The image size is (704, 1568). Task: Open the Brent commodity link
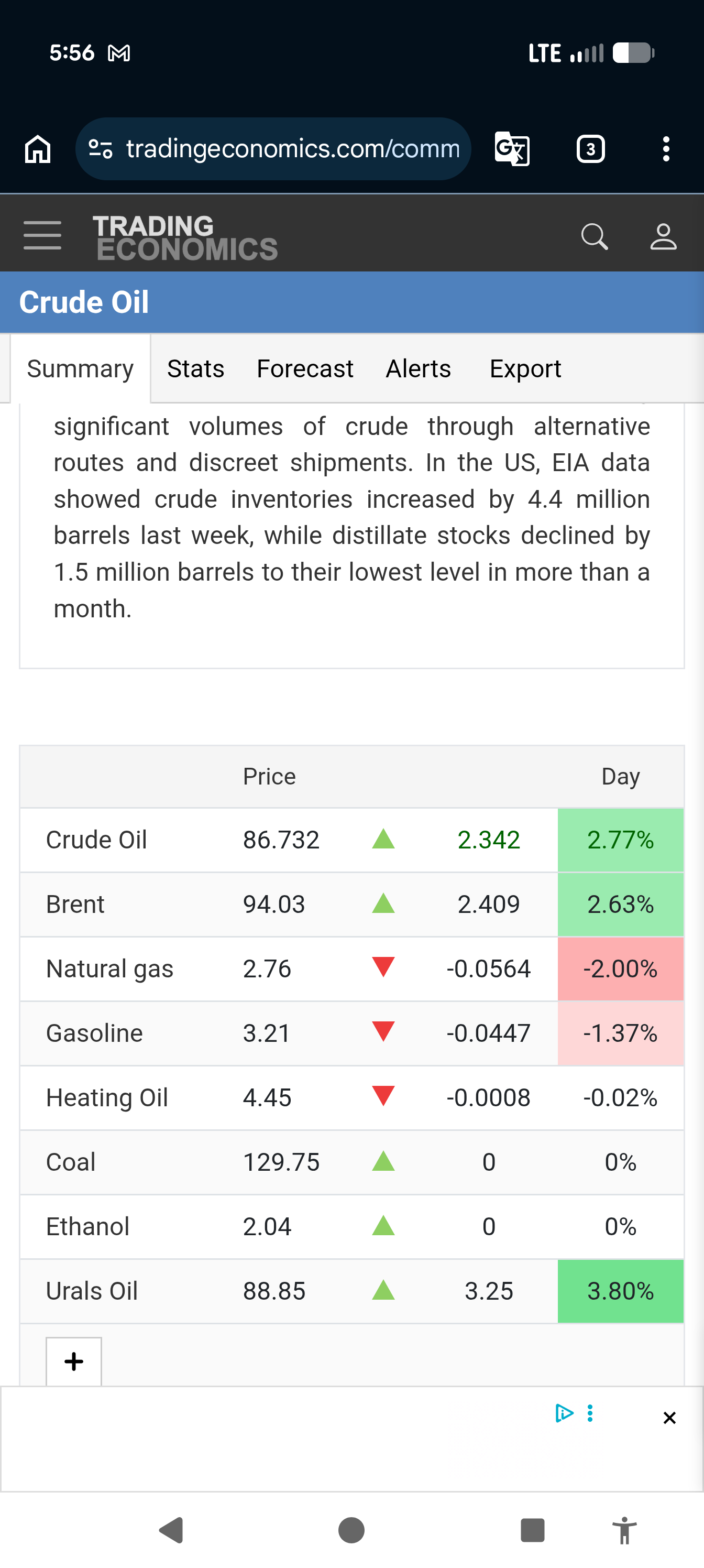pos(75,904)
